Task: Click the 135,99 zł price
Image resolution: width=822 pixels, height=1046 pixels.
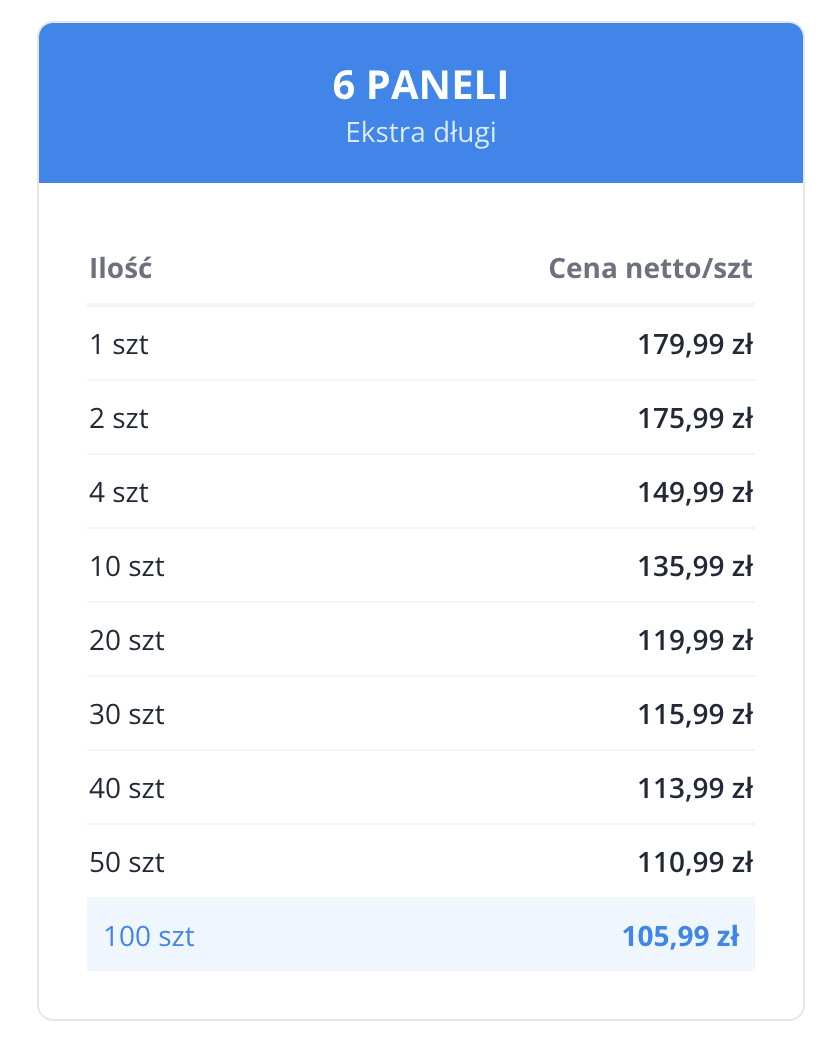Action: tap(694, 567)
